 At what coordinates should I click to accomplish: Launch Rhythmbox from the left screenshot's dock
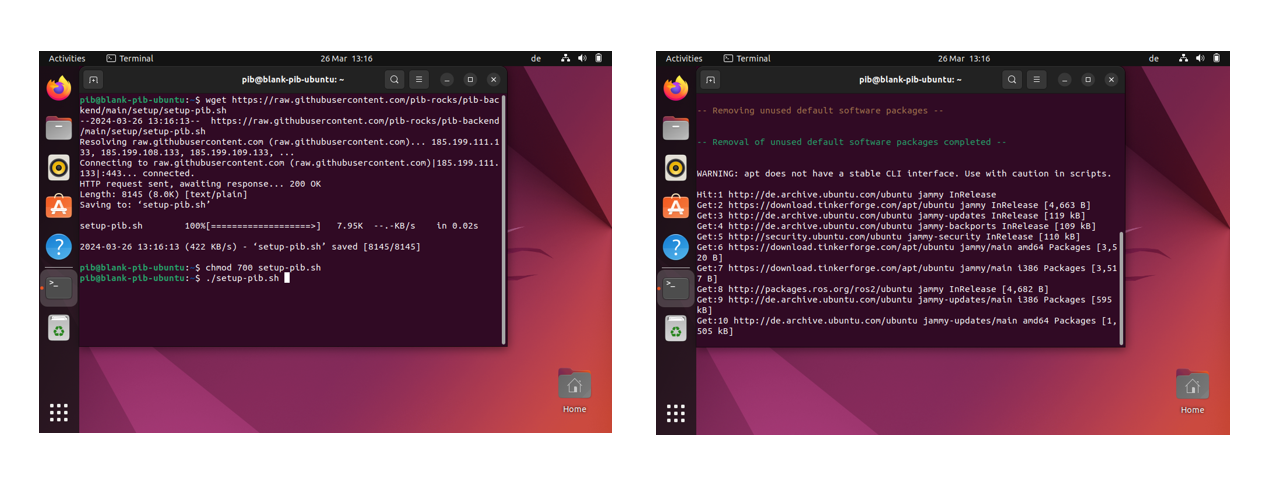(x=59, y=168)
